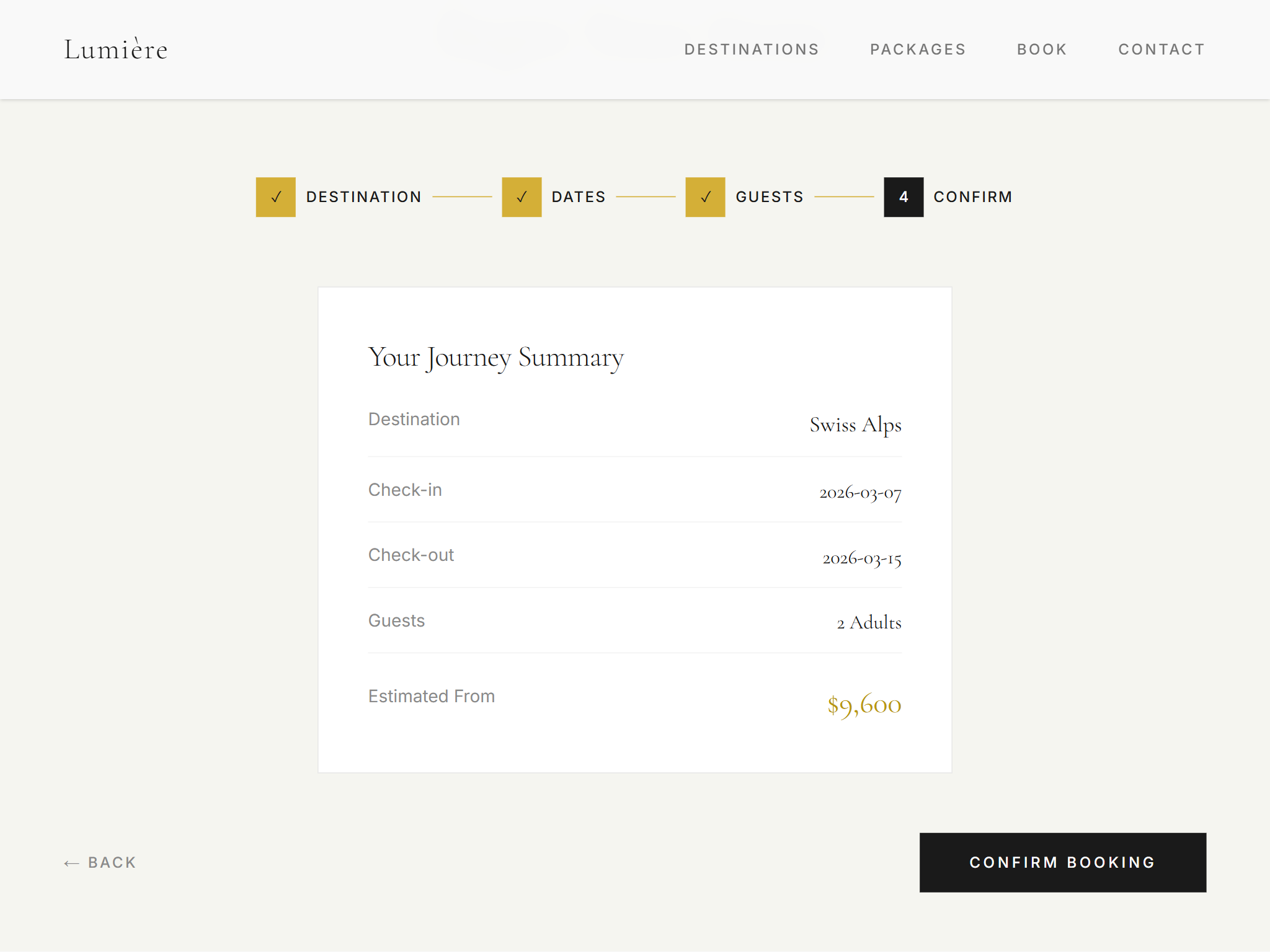
Task: Click the gold checkmark for Destination step
Action: 275,197
